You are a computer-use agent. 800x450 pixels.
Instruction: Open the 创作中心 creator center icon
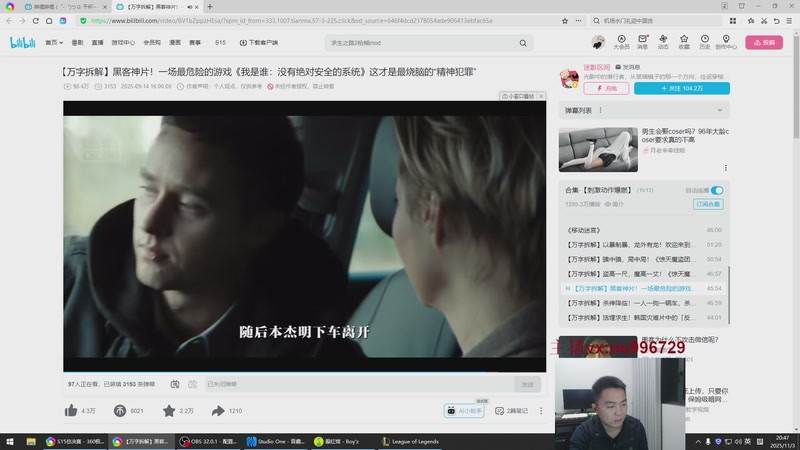tap(726, 42)
